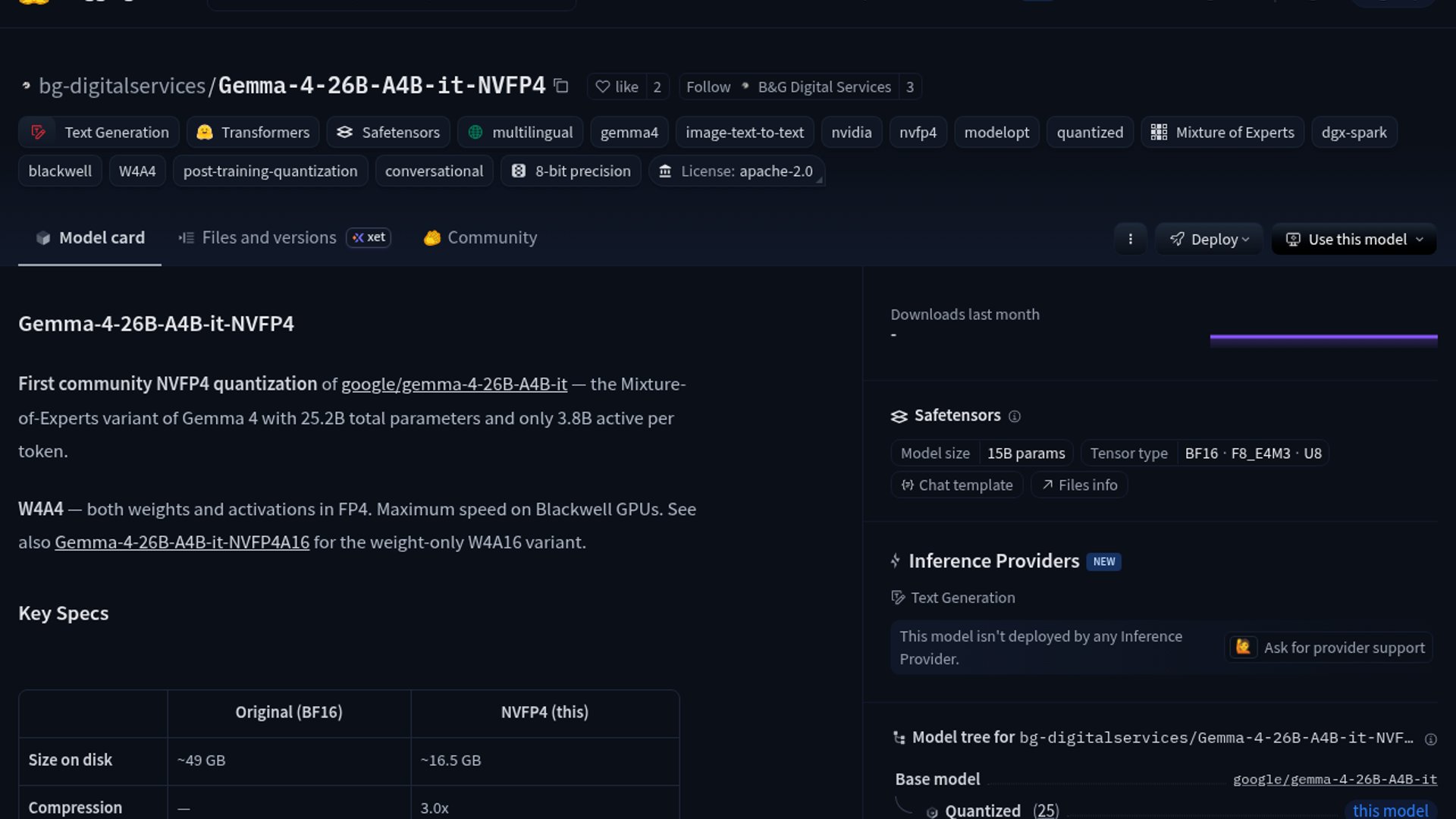
Task: Click the Text Generation task tag
Action: tap(99, 133)
